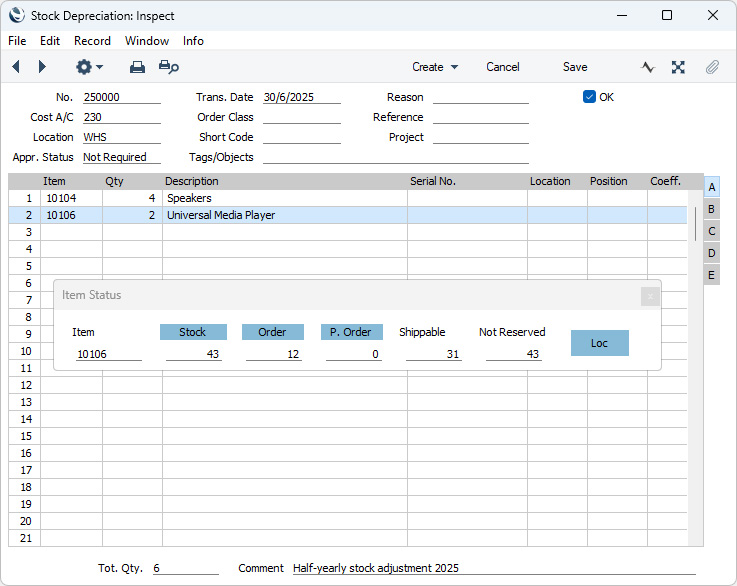Click Qty cell 2 in row 2
This screenshot has width=737, height=586.
[x=133, y=215]
